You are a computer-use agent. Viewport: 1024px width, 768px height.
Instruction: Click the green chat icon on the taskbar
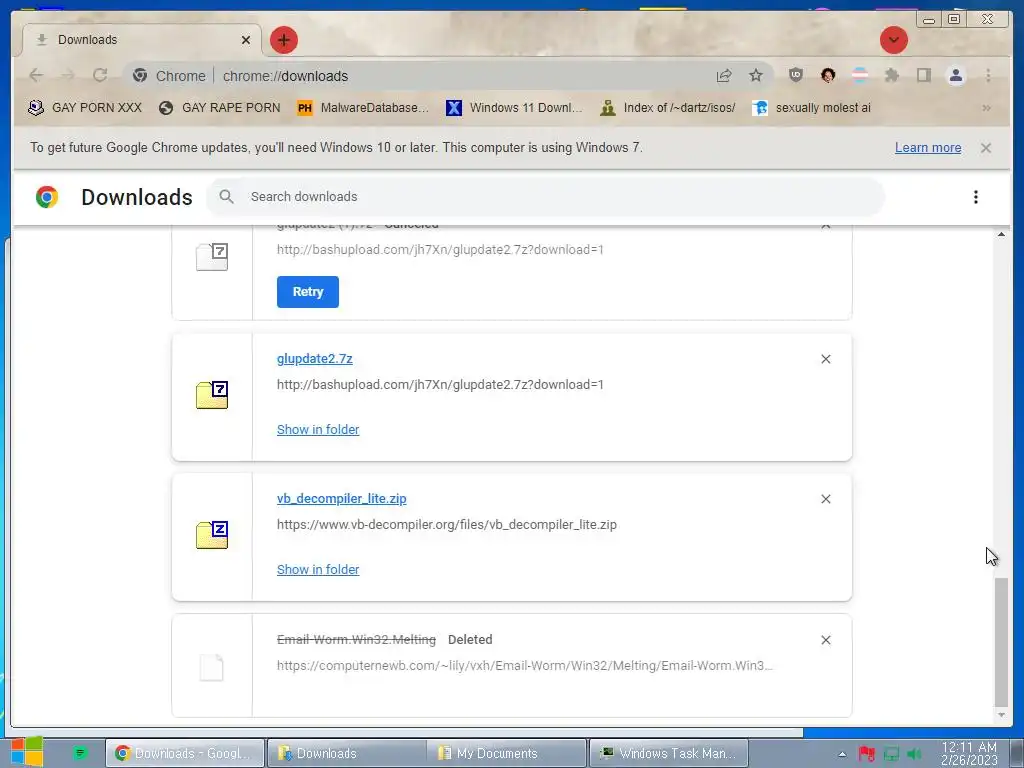coord(80,753)
